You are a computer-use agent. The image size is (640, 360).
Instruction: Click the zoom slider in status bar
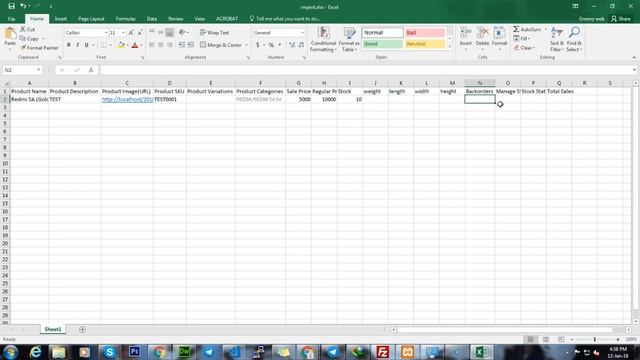(x=595, y=340)
